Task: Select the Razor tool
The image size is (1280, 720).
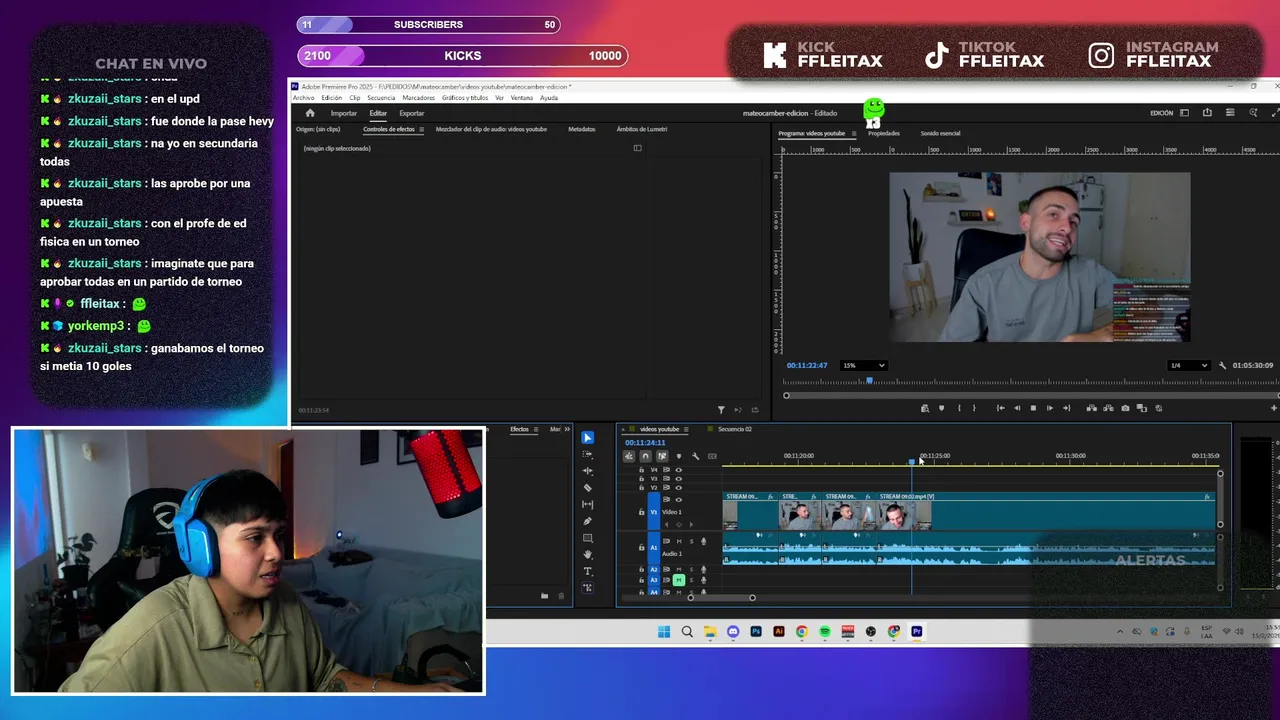Action: point(587,488)
